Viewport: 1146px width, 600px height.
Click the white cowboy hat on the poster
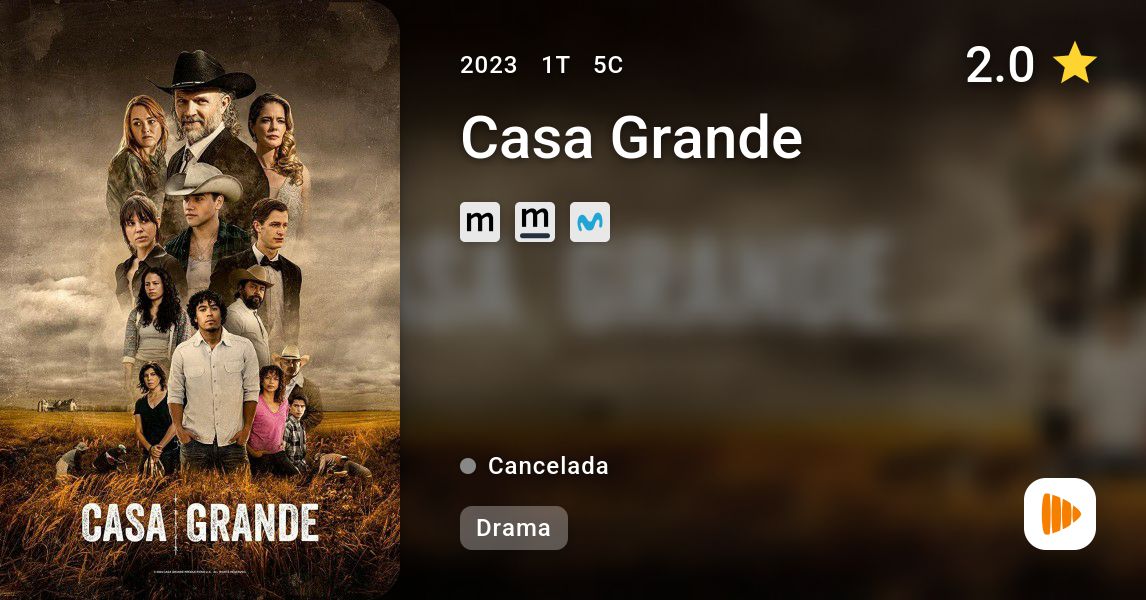point(202,182)
